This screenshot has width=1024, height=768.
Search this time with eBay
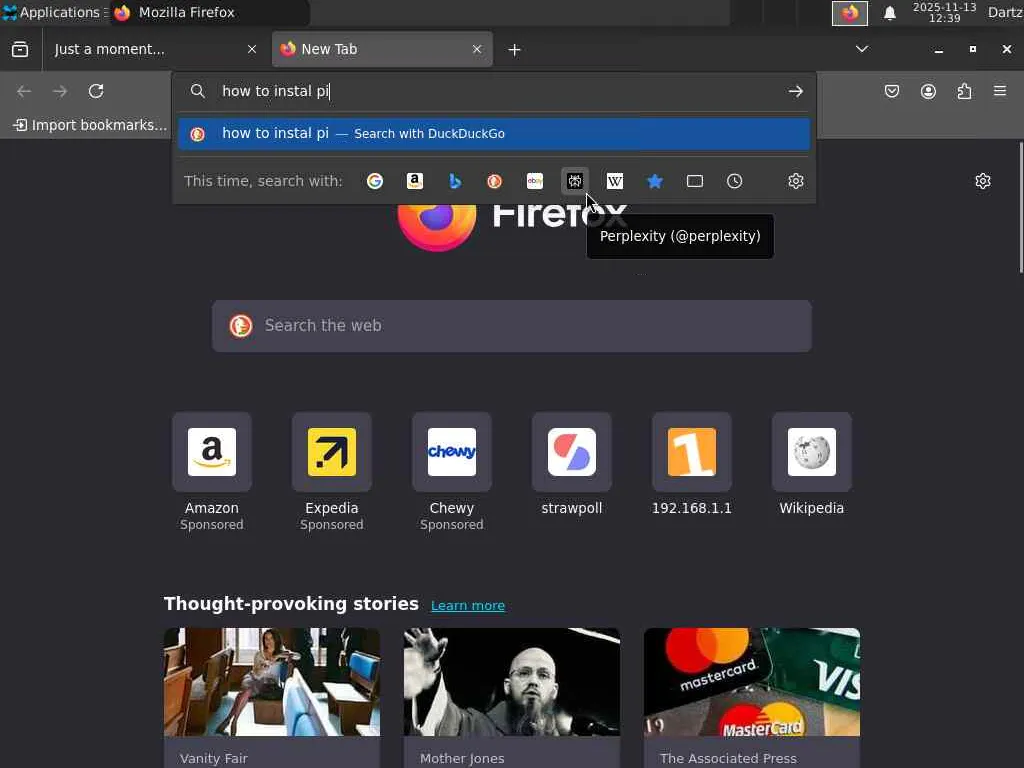[x=535, y=181]
